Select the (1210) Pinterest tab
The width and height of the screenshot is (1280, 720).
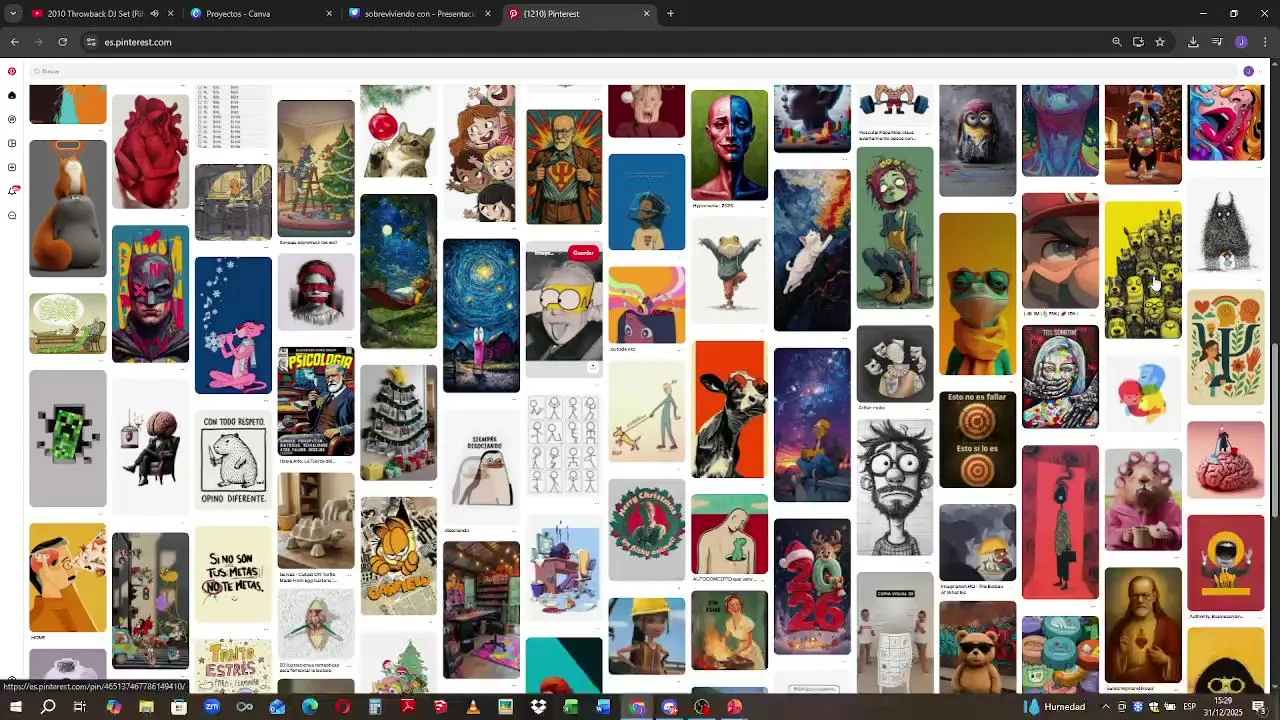point(580,14)
